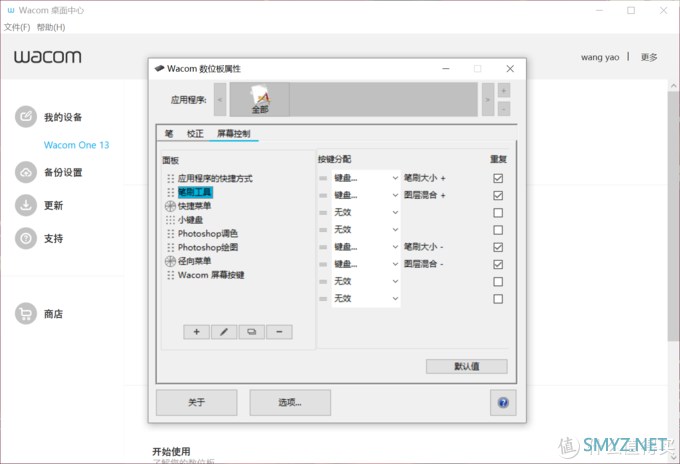680x464 pixels.
Task: Switch to the 校正 tab
Action: tap(195, 134)
